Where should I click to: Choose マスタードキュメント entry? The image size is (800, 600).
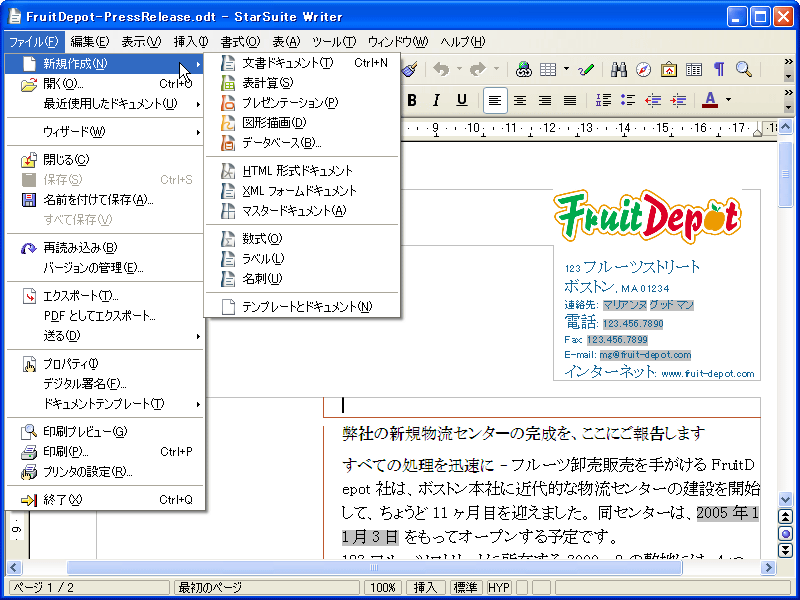point(303,211)
